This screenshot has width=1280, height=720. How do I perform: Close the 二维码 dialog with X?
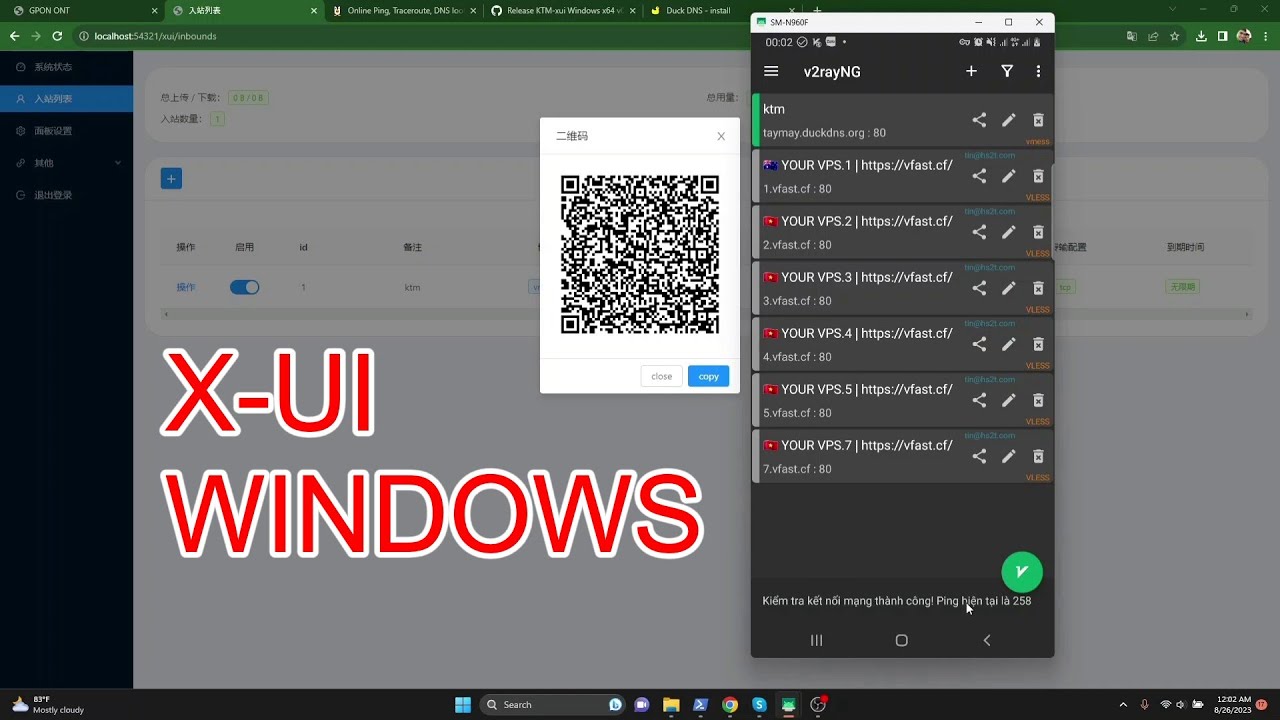tap(721, 136)
